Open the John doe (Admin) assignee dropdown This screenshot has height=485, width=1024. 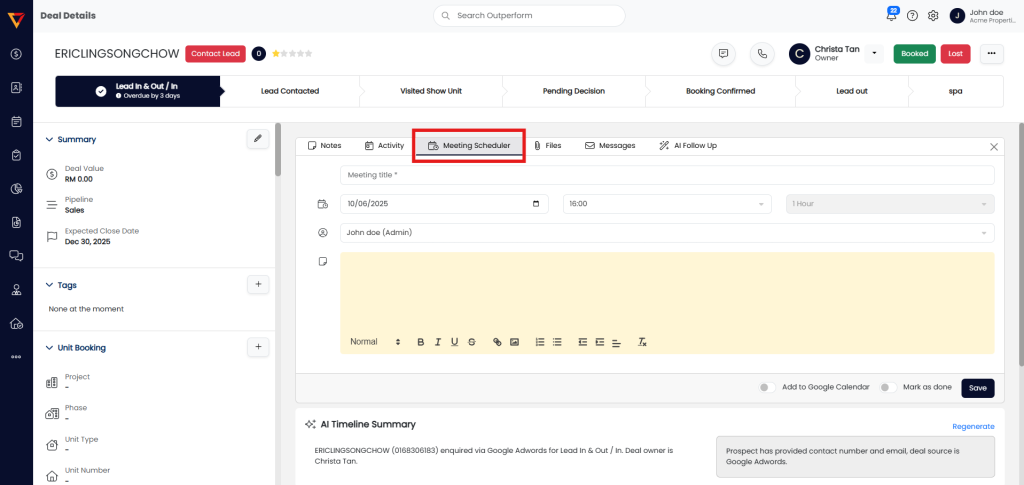pyautogui.click(x=667, y=232)
